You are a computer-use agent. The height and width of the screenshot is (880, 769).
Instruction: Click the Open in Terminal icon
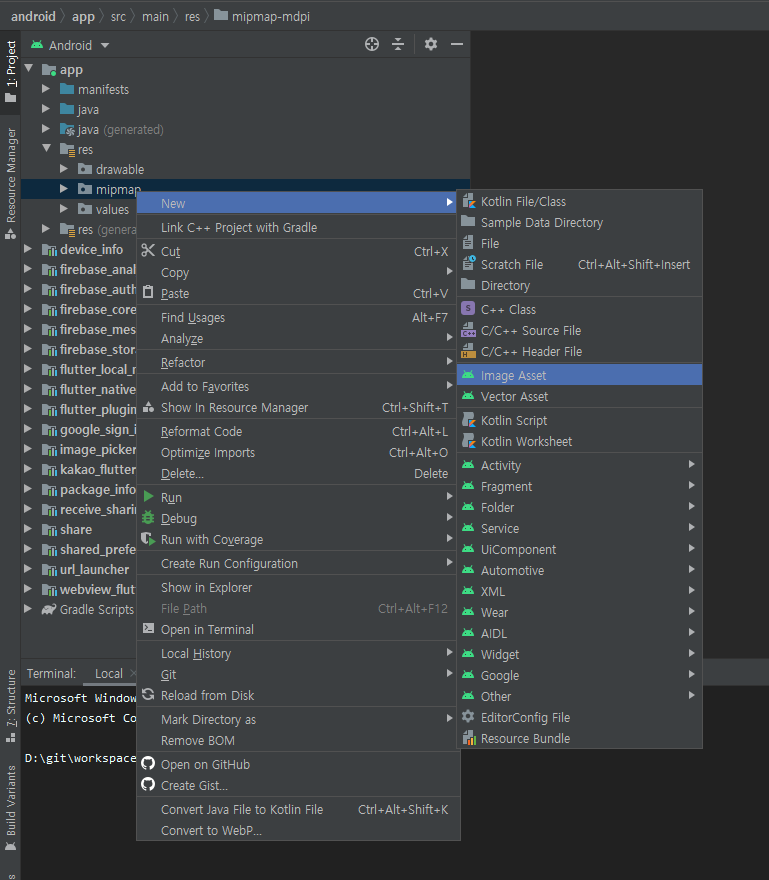tap(148, 629)
